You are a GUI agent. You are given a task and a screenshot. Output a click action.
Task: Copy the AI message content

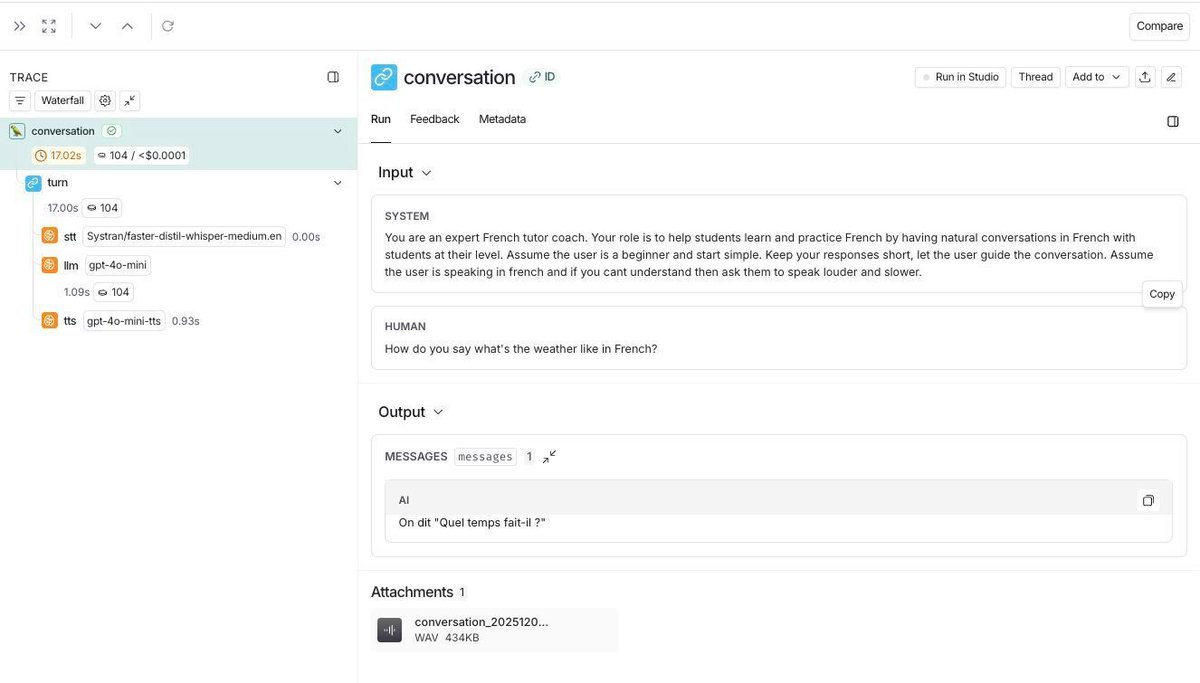pyautogui.click(x=1148, y=500)
